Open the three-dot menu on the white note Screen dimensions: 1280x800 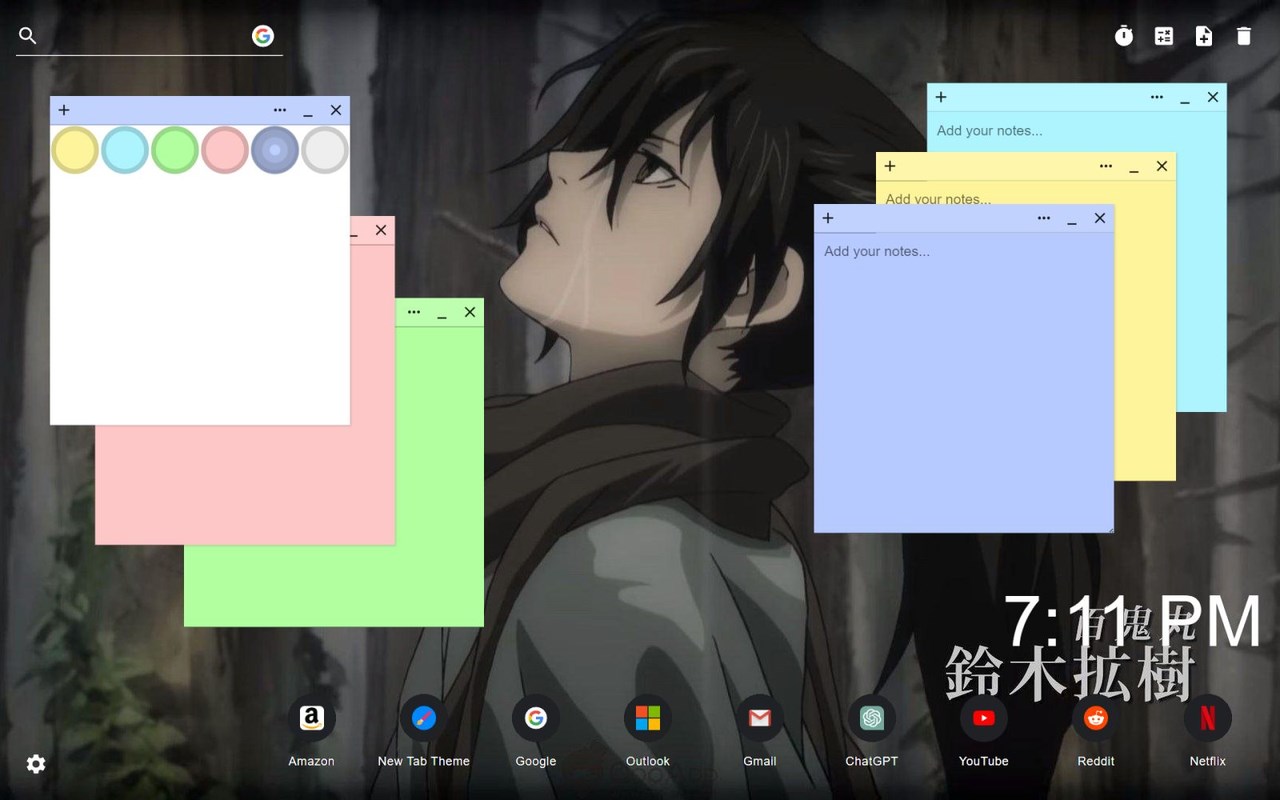[x=280, y=110]
